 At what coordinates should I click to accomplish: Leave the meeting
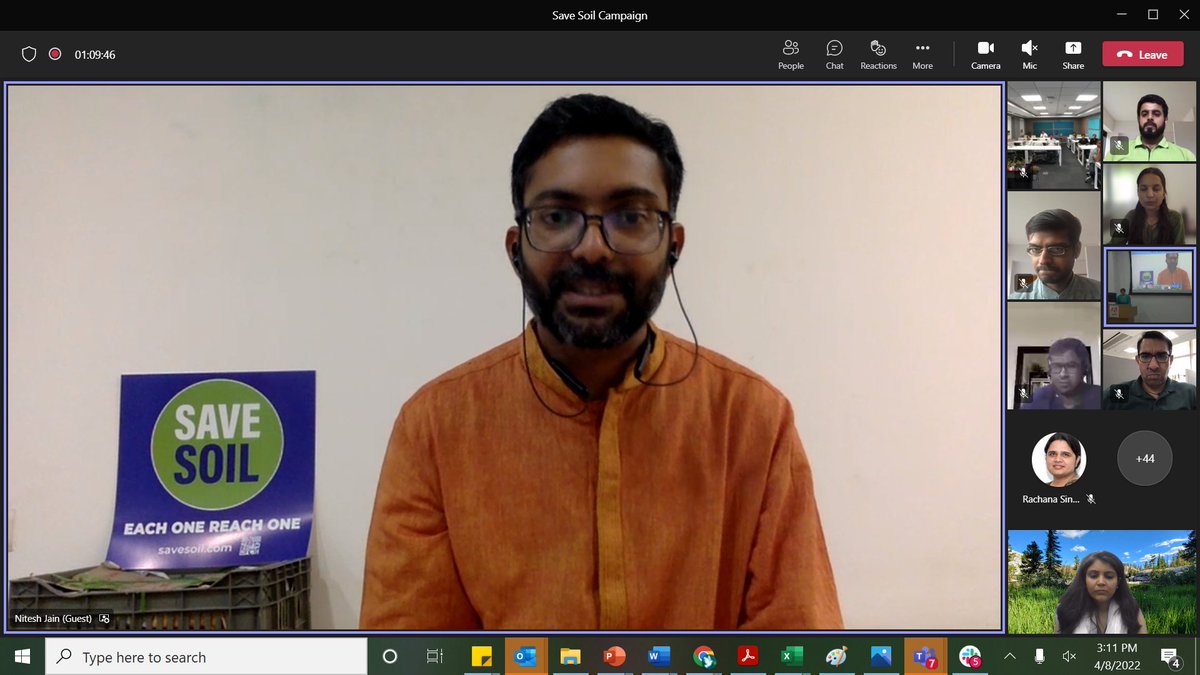point(1142,54)
